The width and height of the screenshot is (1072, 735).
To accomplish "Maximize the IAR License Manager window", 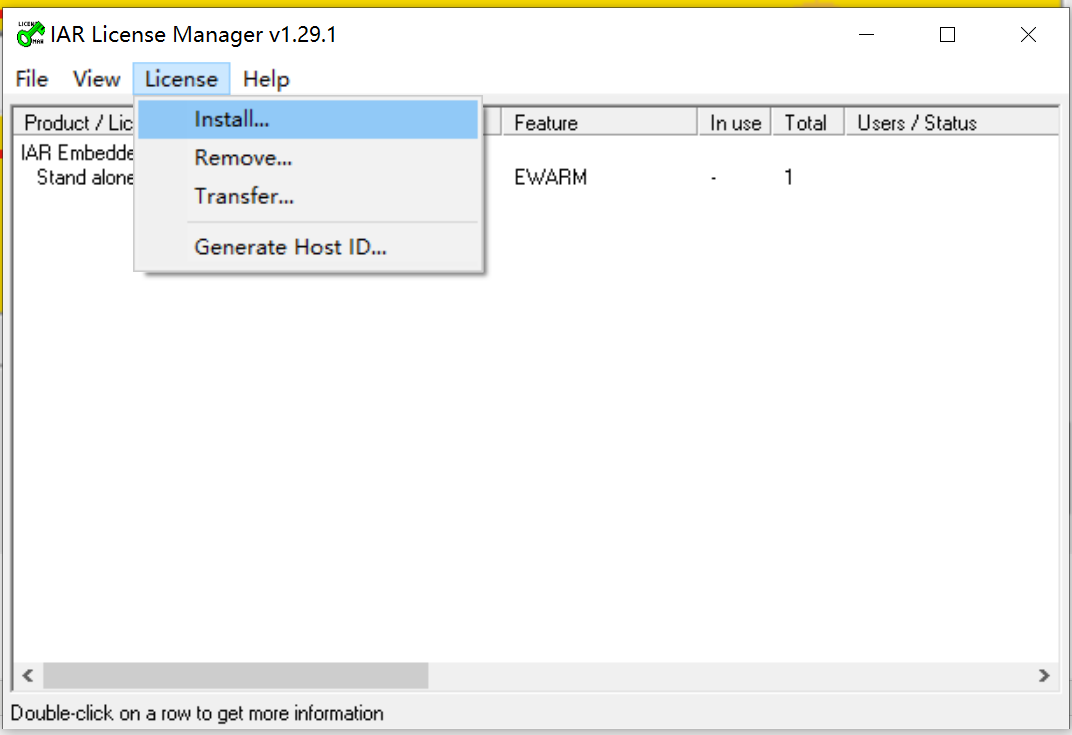I will 948,34.
